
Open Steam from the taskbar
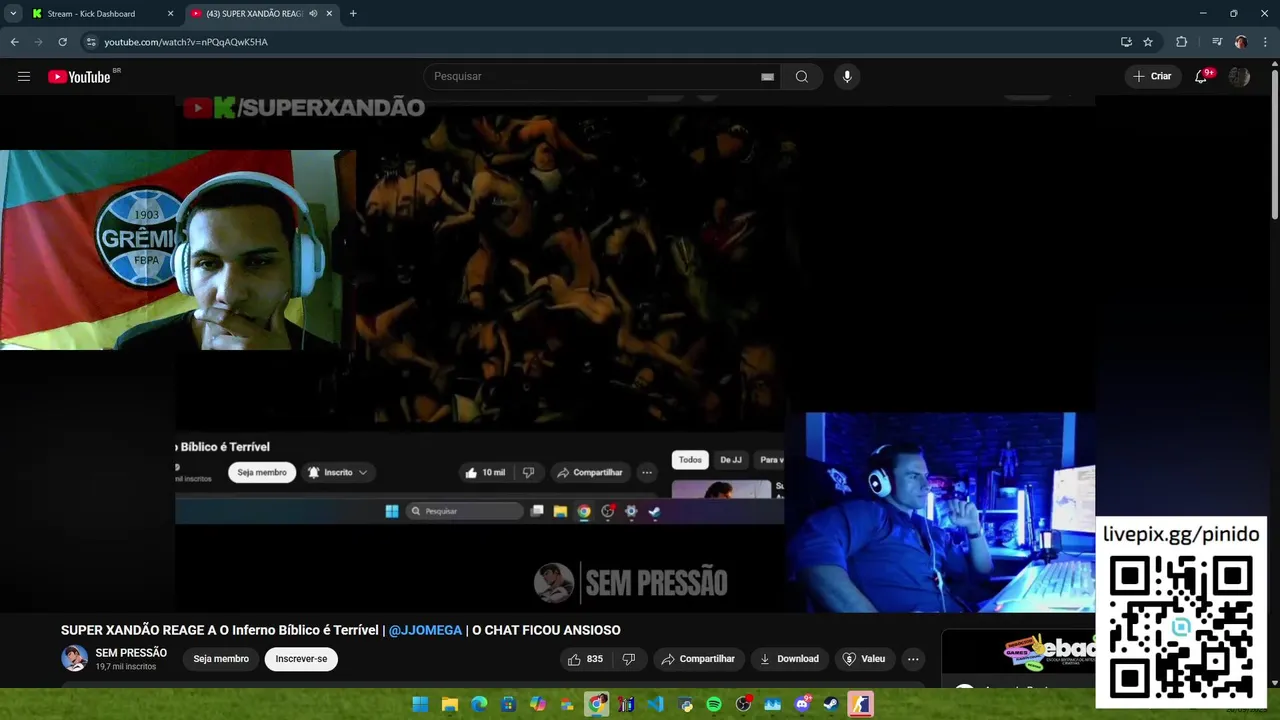coord(831,704)
